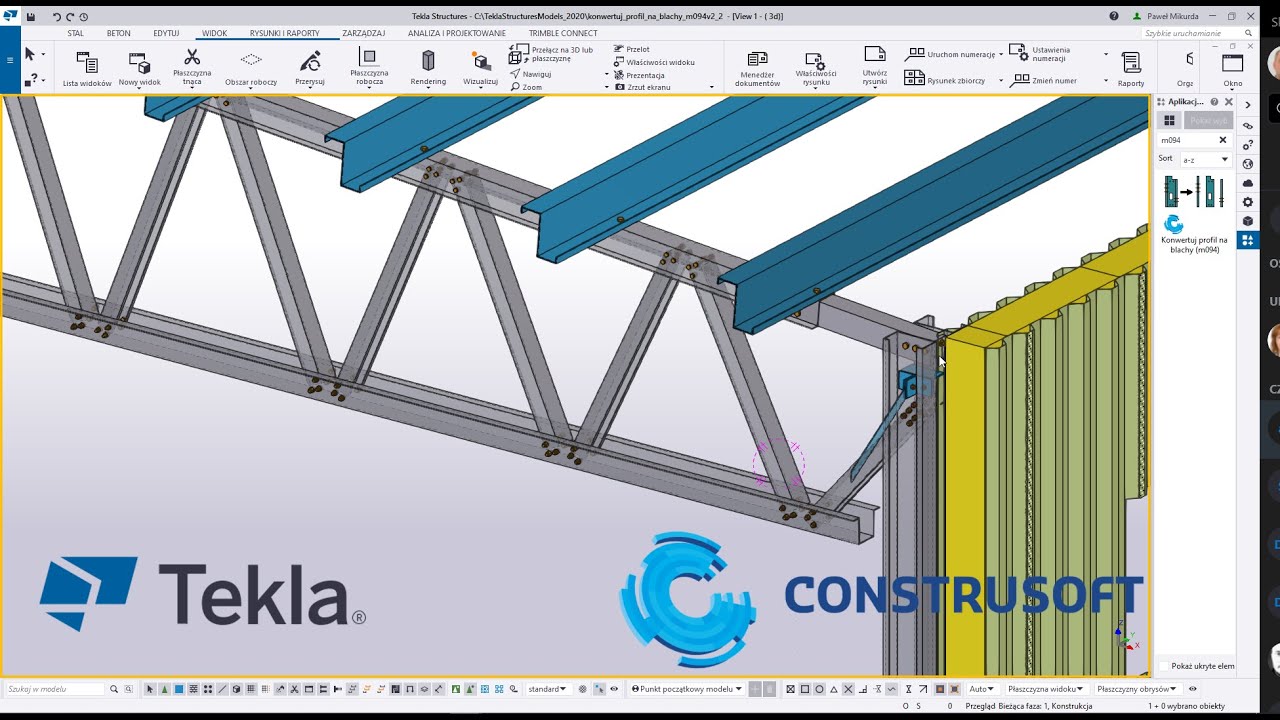Open ANALIZA I PROJEKTOWANIE tab
This screenshot has height=720, width=1280.
(457, 33)
